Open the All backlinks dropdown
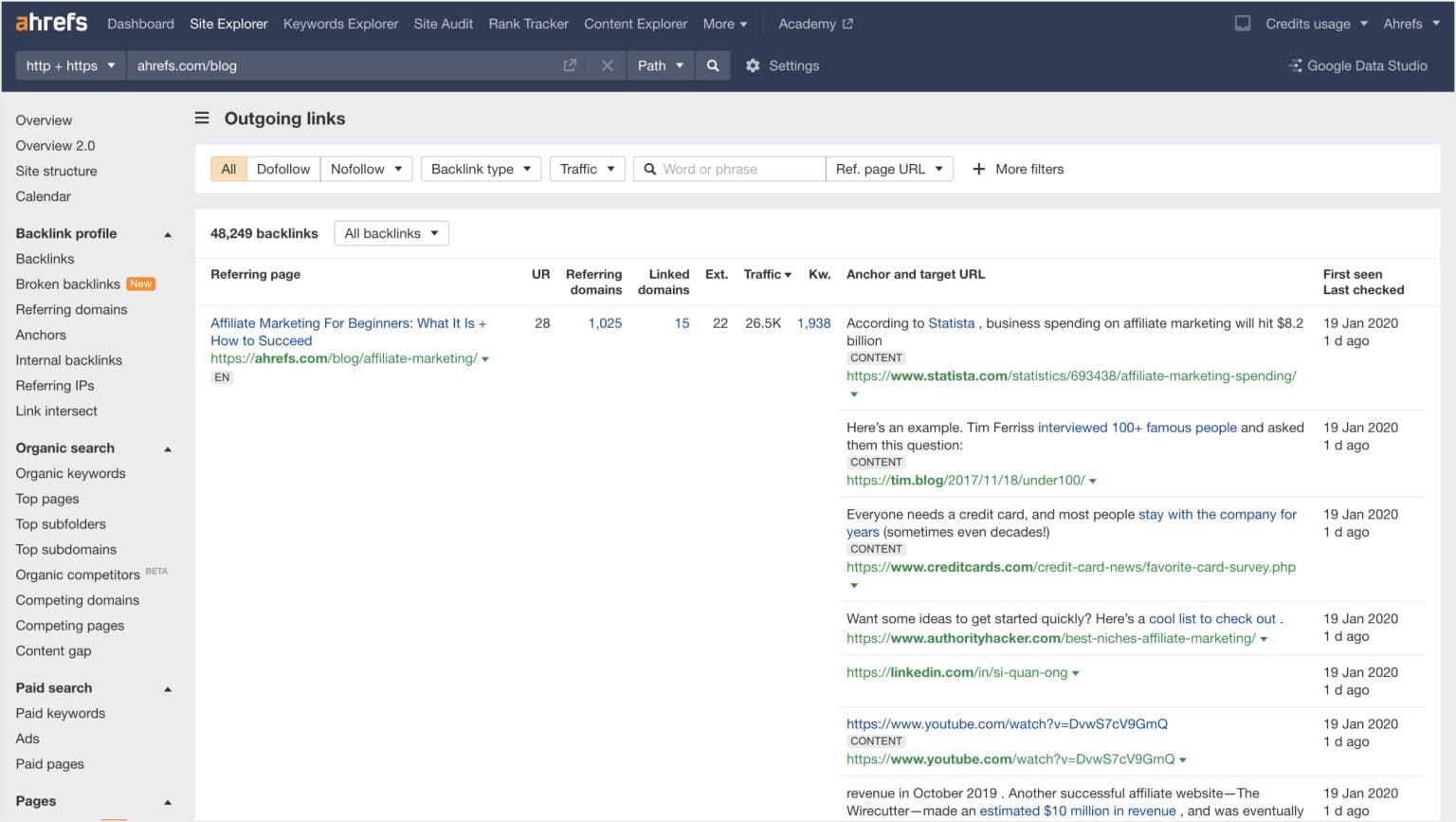The width and height of the screenshot is (1456, 822). (391, 233)
